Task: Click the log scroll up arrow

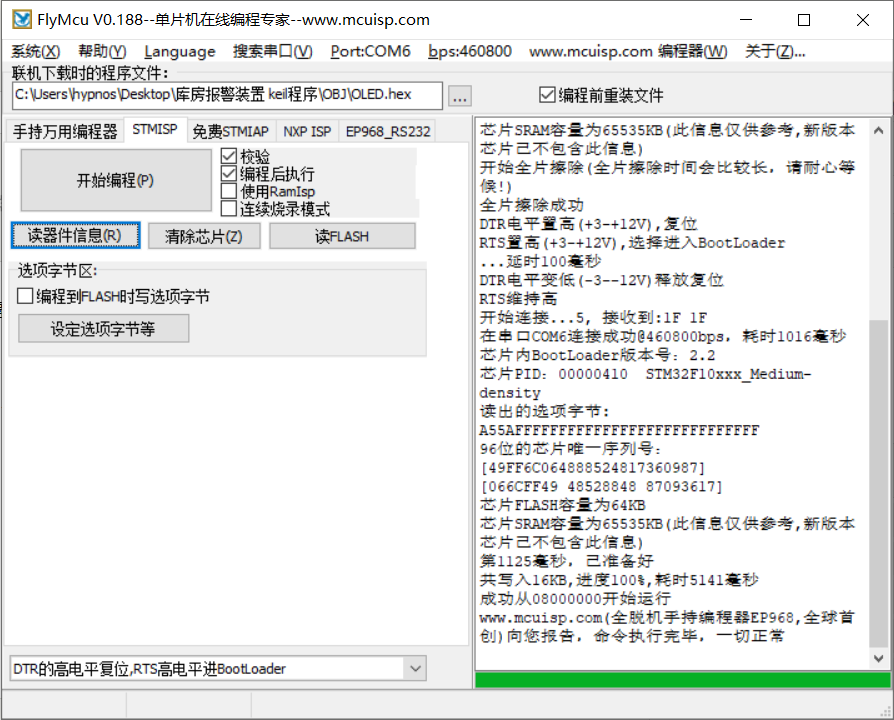Action: (x=879, y=130)
